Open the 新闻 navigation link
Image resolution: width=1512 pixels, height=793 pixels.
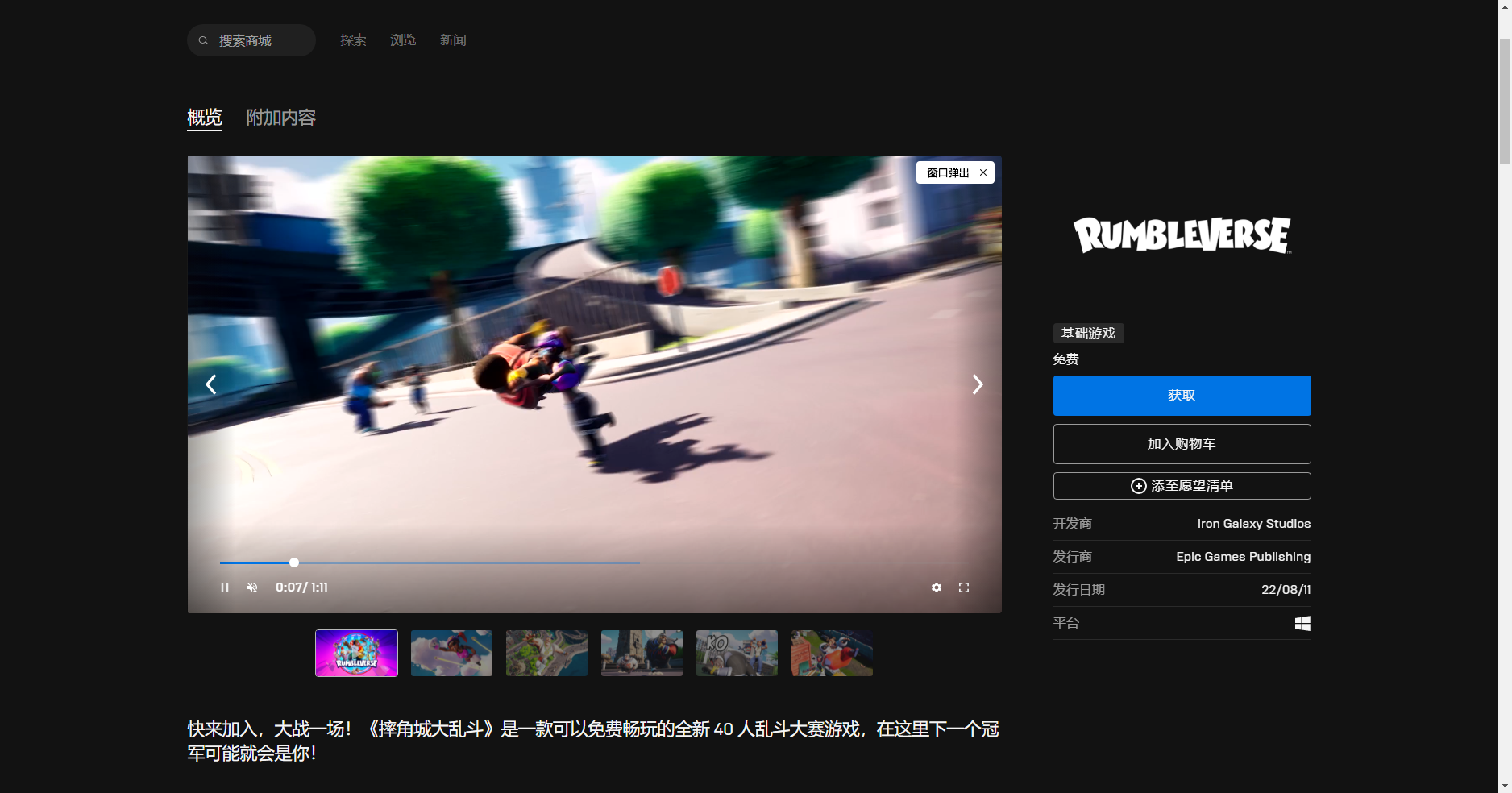tap(453, 40)
